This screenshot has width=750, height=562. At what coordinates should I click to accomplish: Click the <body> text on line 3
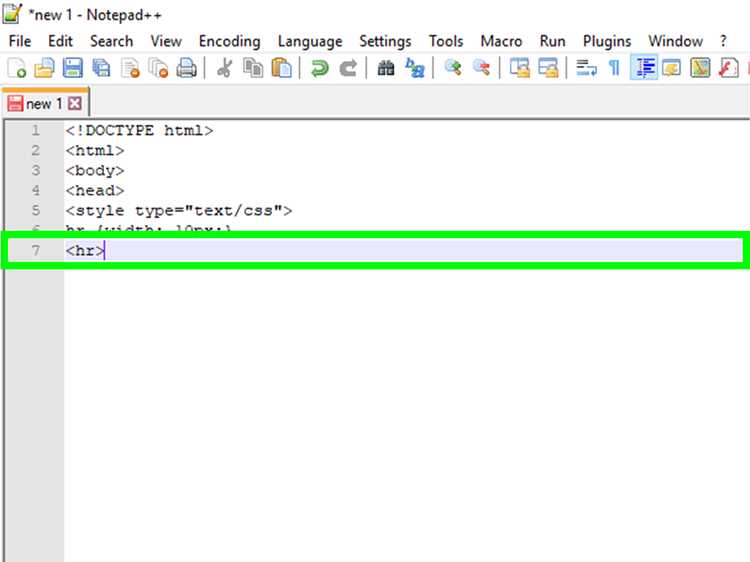pyautogui.click(x=95, y=171)
